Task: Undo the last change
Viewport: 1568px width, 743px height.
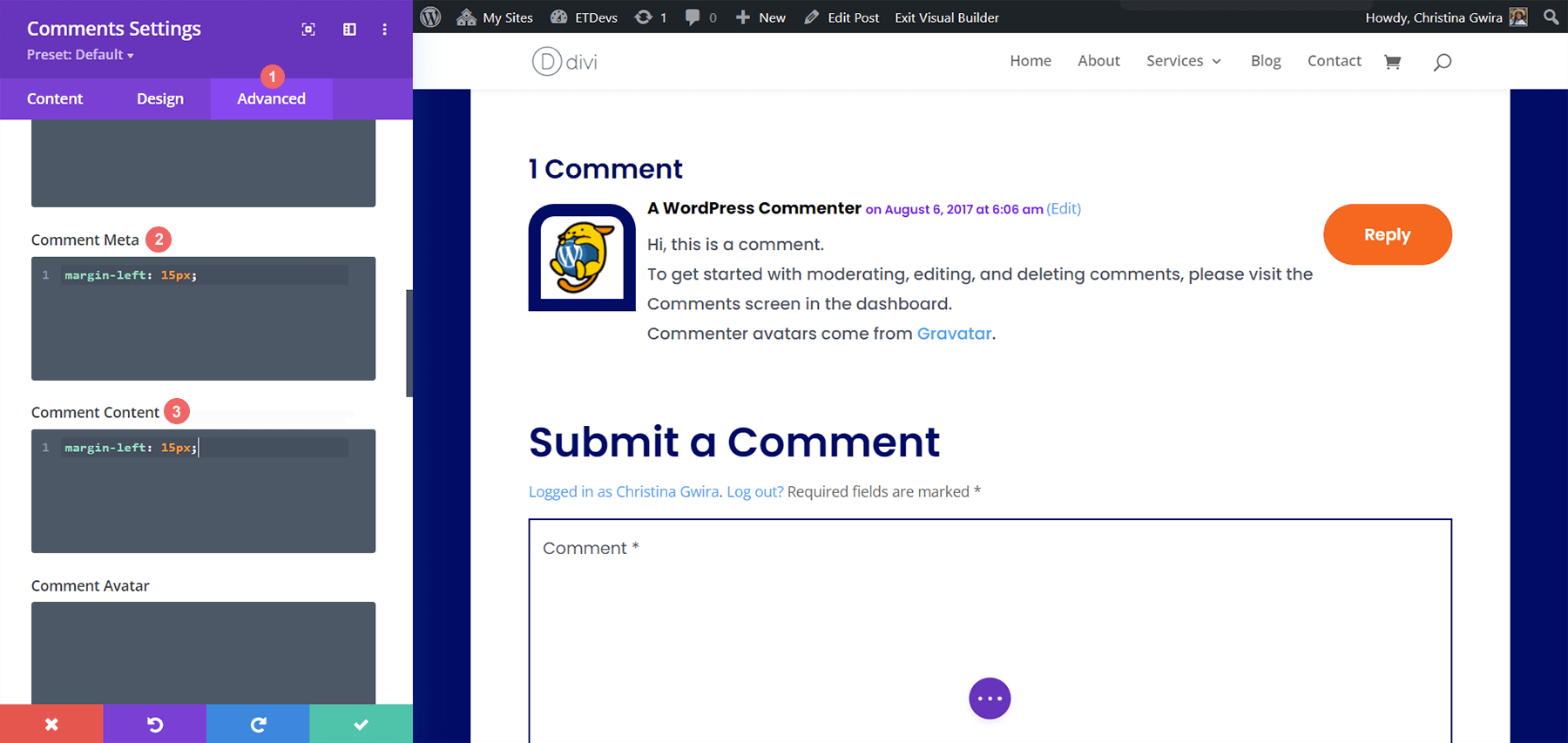Action: point(155,724)
